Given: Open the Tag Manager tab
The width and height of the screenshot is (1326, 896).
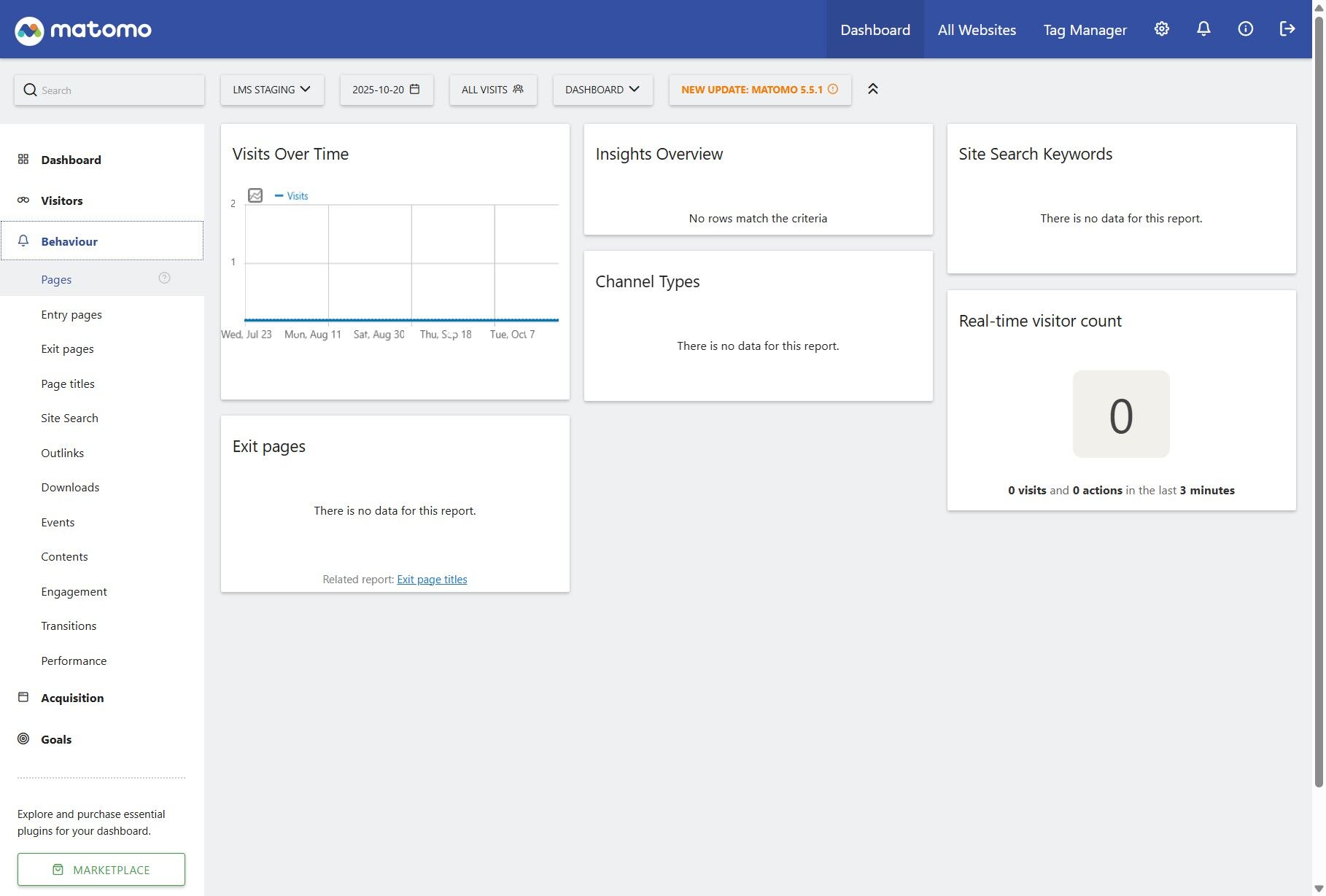Looking at the screenshot, I should 1085,30.
